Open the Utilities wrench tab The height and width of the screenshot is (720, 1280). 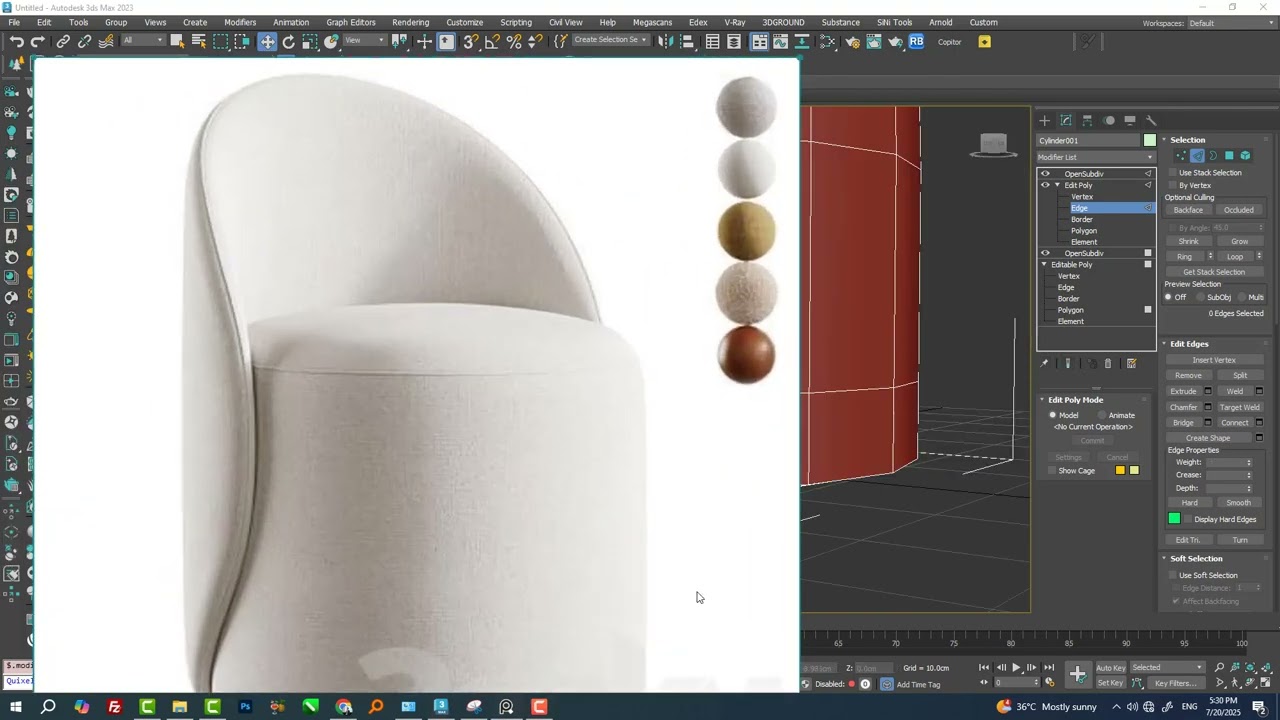point(1151,120)
